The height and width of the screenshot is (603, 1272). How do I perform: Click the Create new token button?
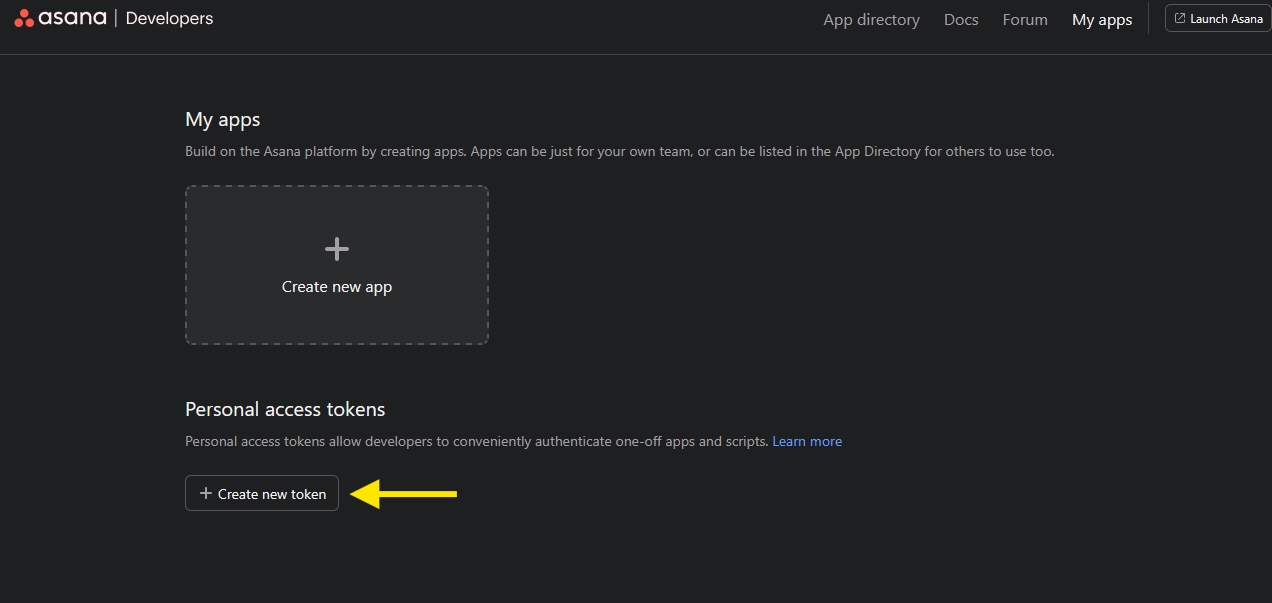[262, 493]
